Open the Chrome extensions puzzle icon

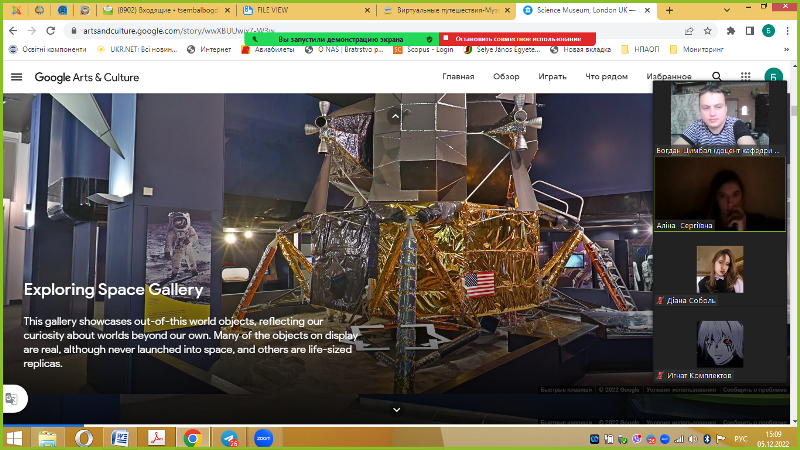click(731, 31)
